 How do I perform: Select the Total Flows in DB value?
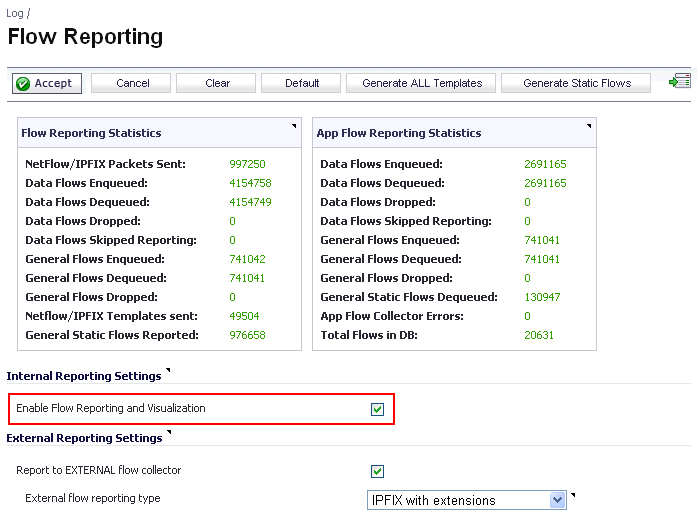538,335
